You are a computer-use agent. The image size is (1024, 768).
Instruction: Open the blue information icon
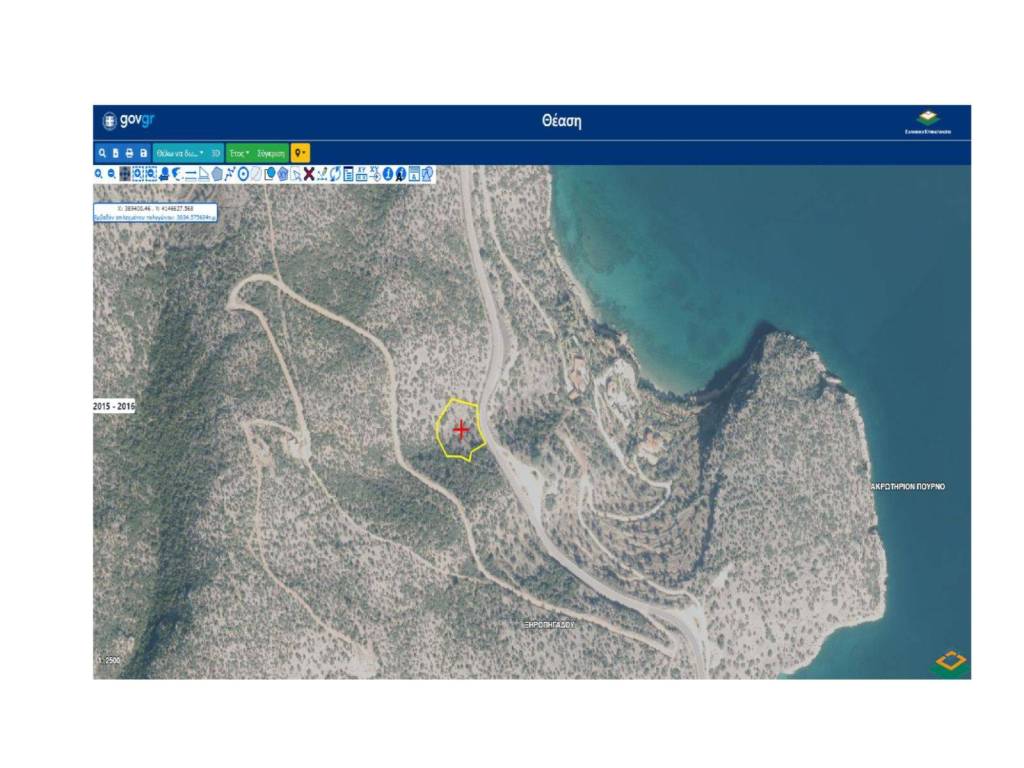(388, 174)
